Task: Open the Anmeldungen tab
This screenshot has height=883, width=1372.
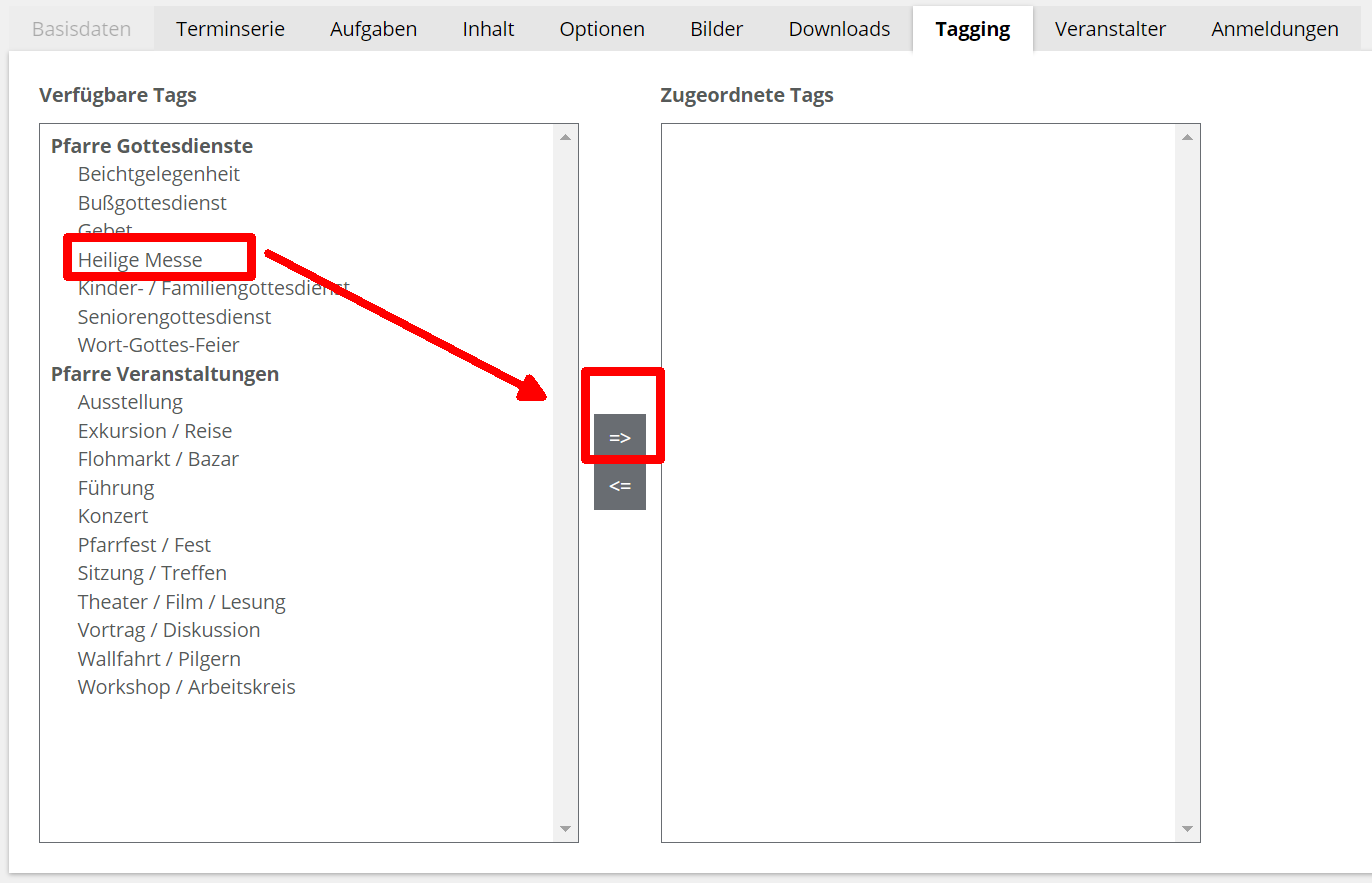Action: [x=1274, y=29]
